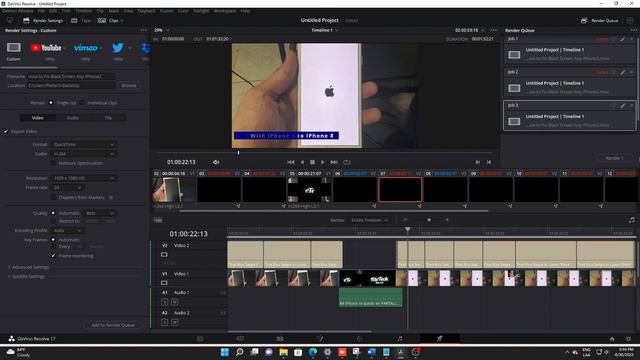The width and height of the screenshot is (640, 360).
Task: Select Restrict to quality radio button
Action: pos(53,221)
